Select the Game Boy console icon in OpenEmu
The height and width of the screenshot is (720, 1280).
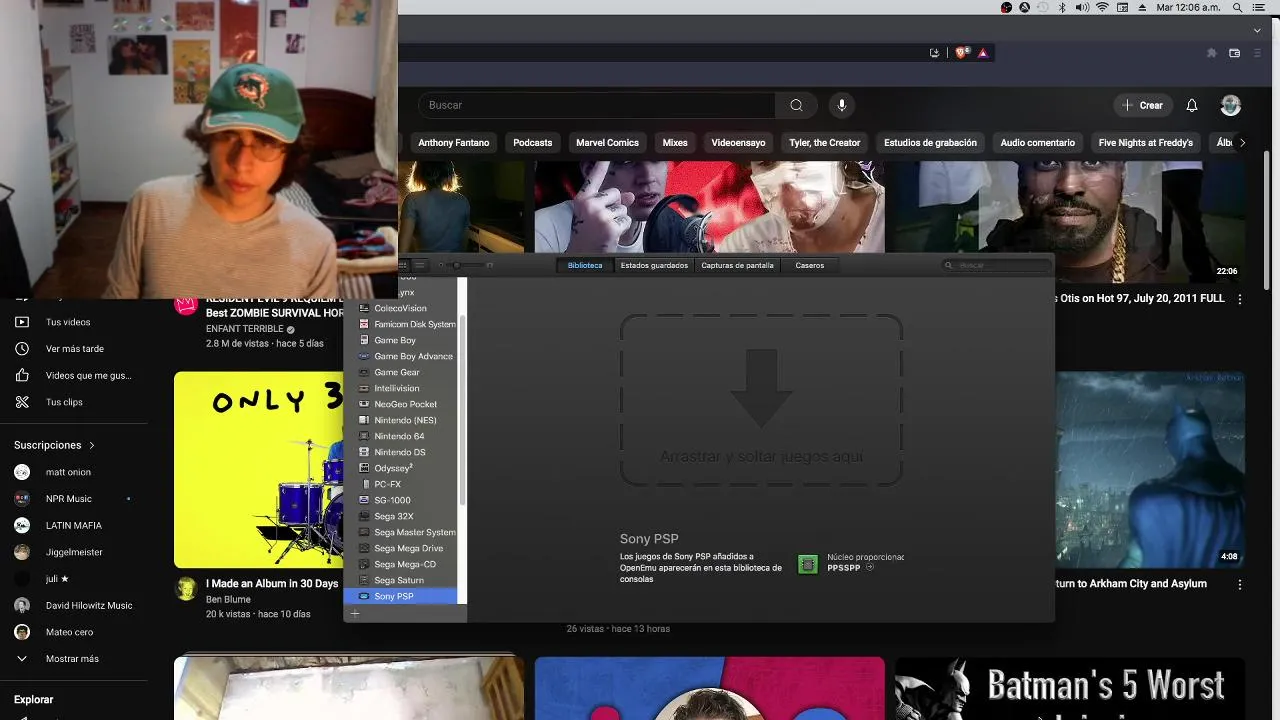pyautogui.click(x=364, y=340)
